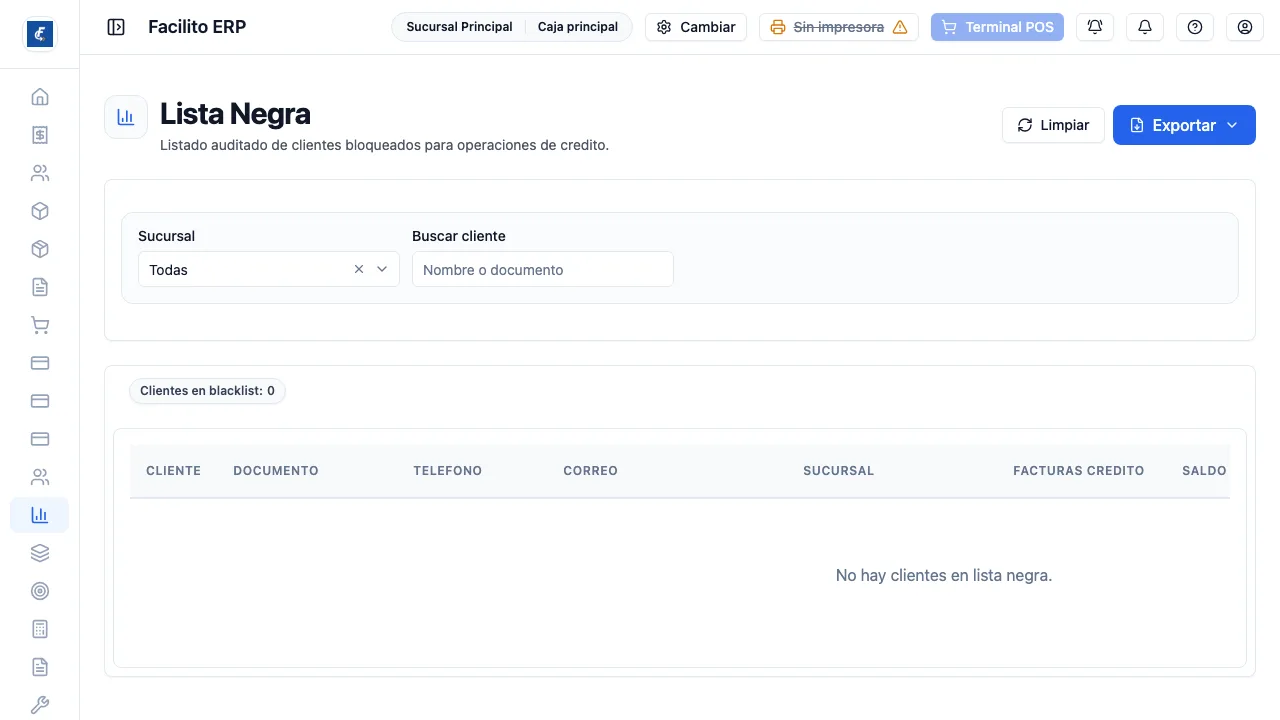Open the help question mark icon

click(x=1195, y=27)
